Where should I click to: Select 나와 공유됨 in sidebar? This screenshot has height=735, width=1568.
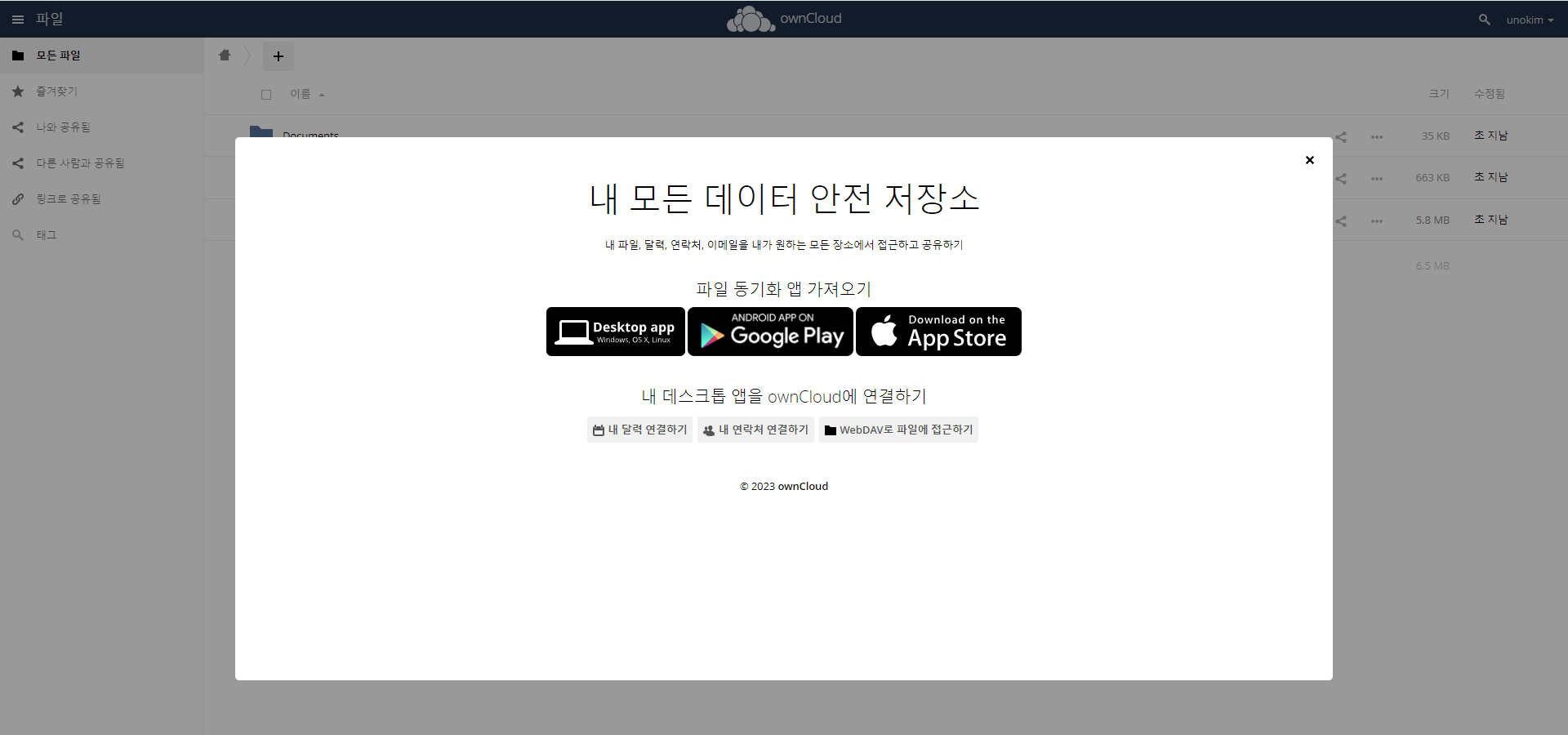click(x=101, y=127)
